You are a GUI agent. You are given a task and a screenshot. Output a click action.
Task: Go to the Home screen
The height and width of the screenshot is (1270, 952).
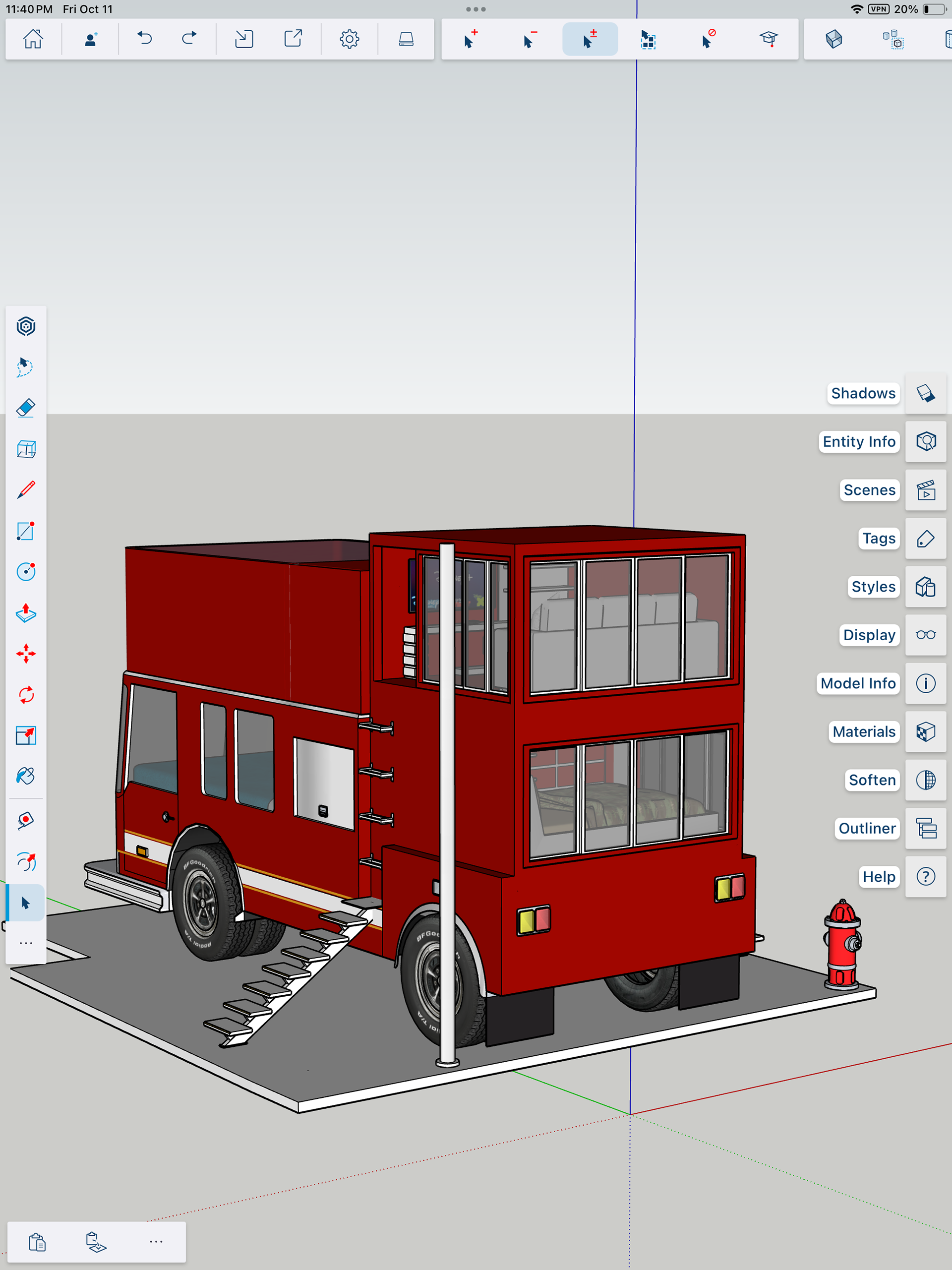pyautogui.click(x=33, y=39)
